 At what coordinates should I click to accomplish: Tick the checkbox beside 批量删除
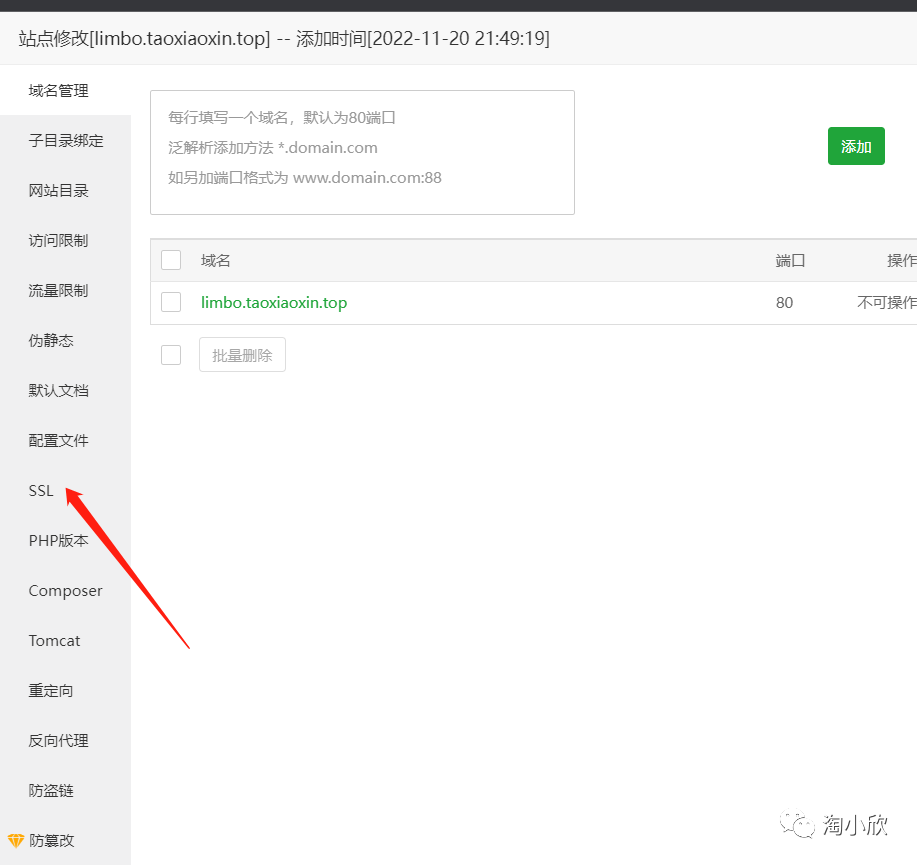[x=171, y=354]
